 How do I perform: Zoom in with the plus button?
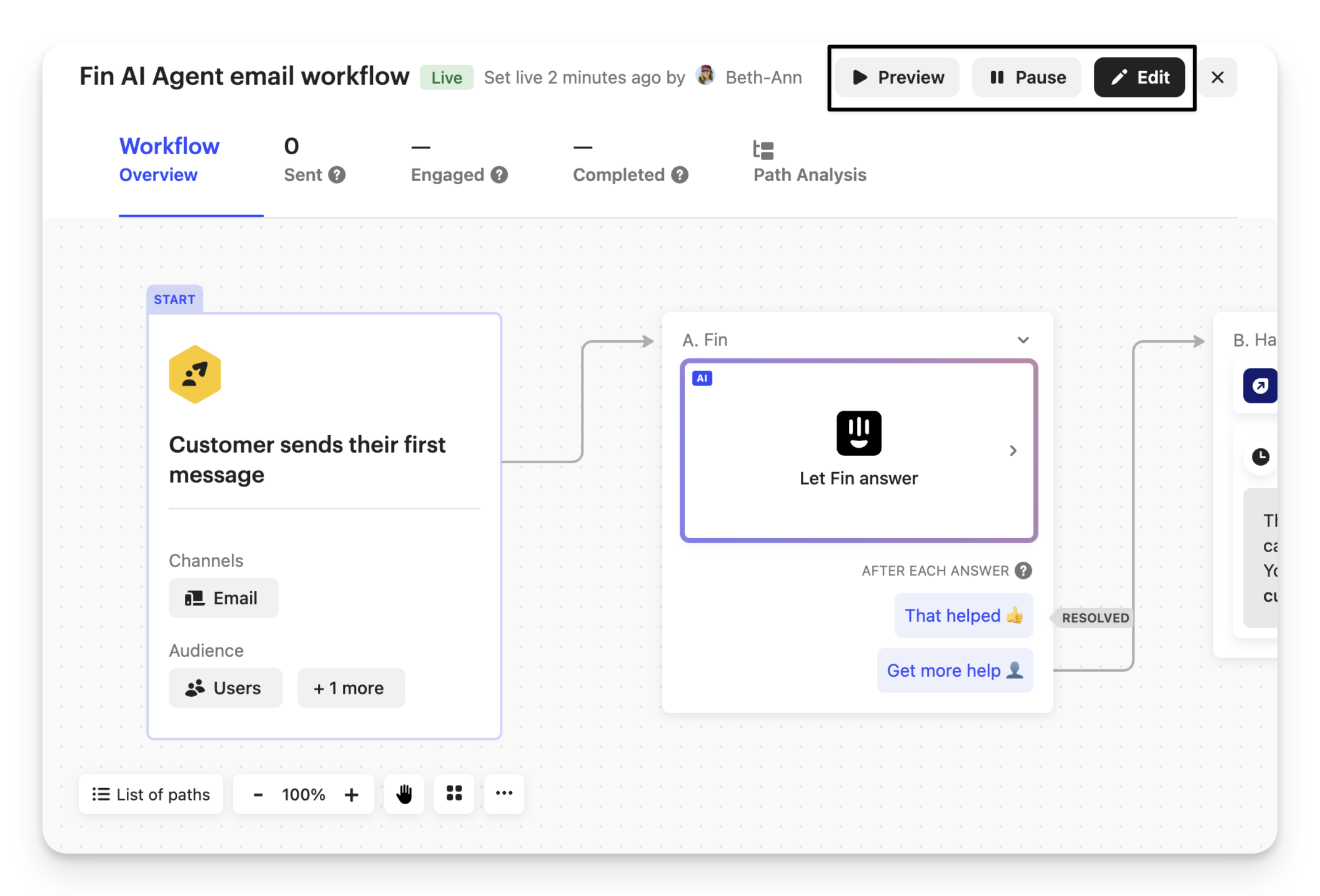pyautogui.click(x=351, y=795)
